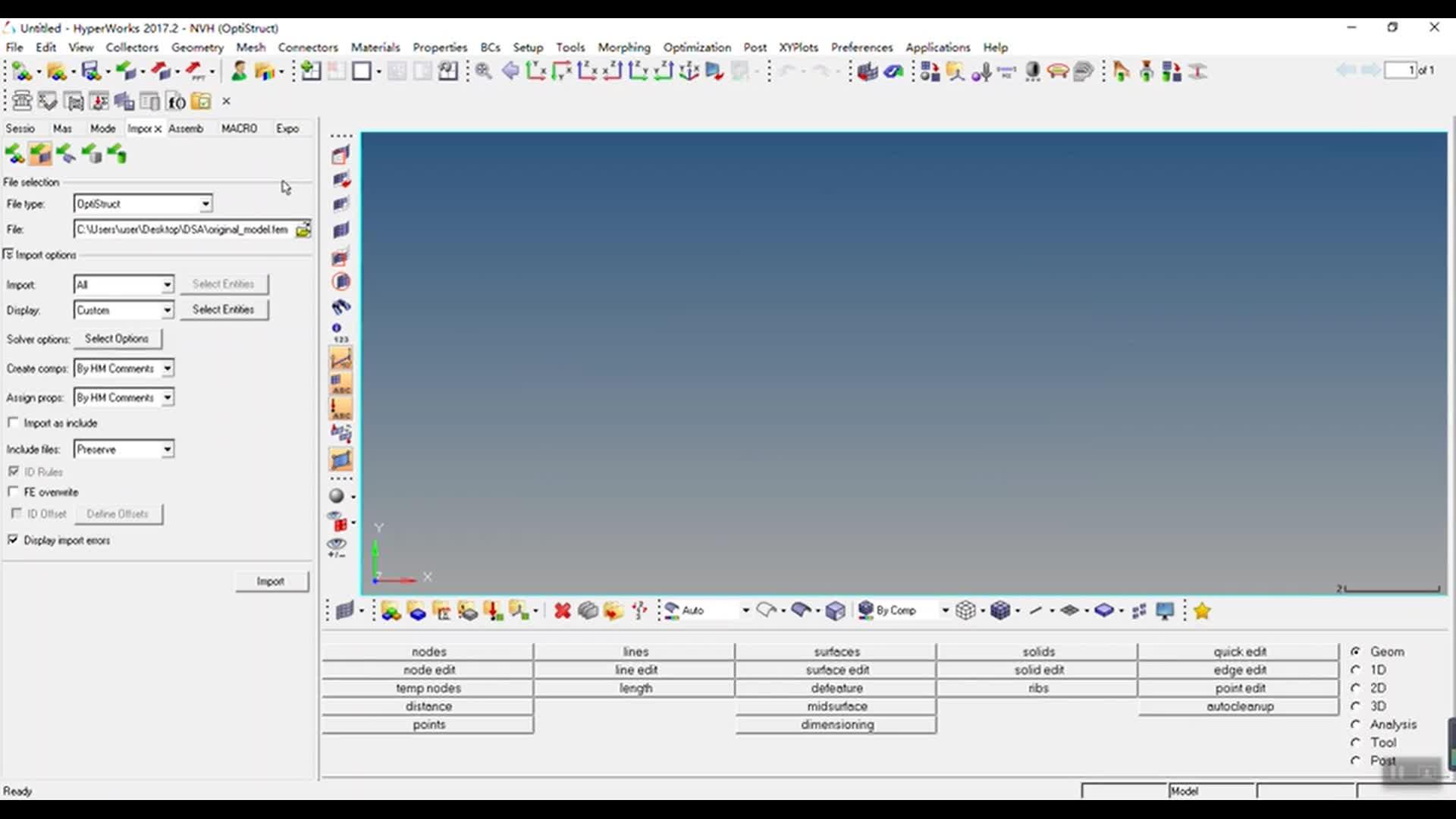Click the File path input field
The width and height of the screenshot is (1456, 819).
[x=182, y=229]
